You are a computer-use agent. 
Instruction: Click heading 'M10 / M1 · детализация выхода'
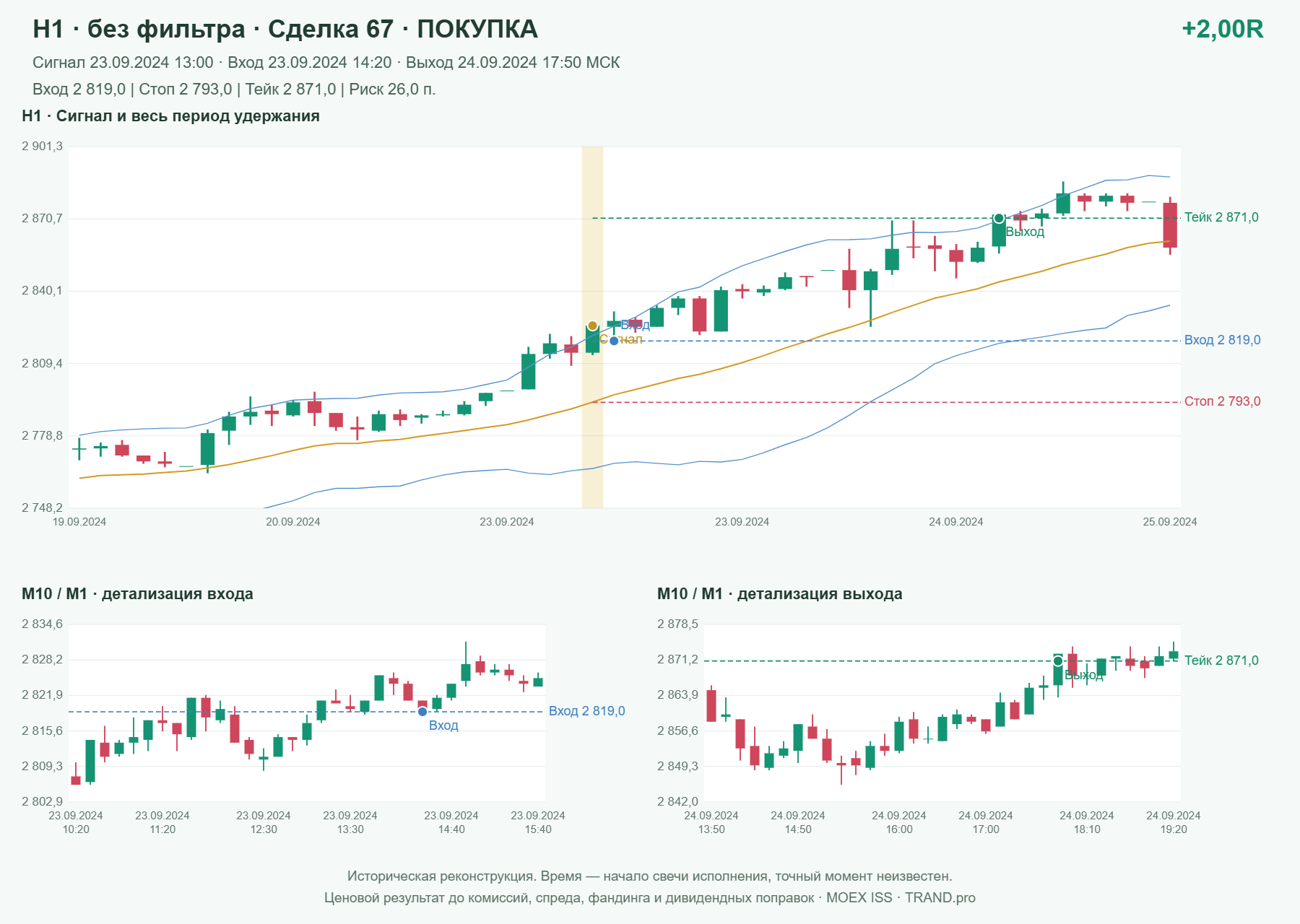779,594
